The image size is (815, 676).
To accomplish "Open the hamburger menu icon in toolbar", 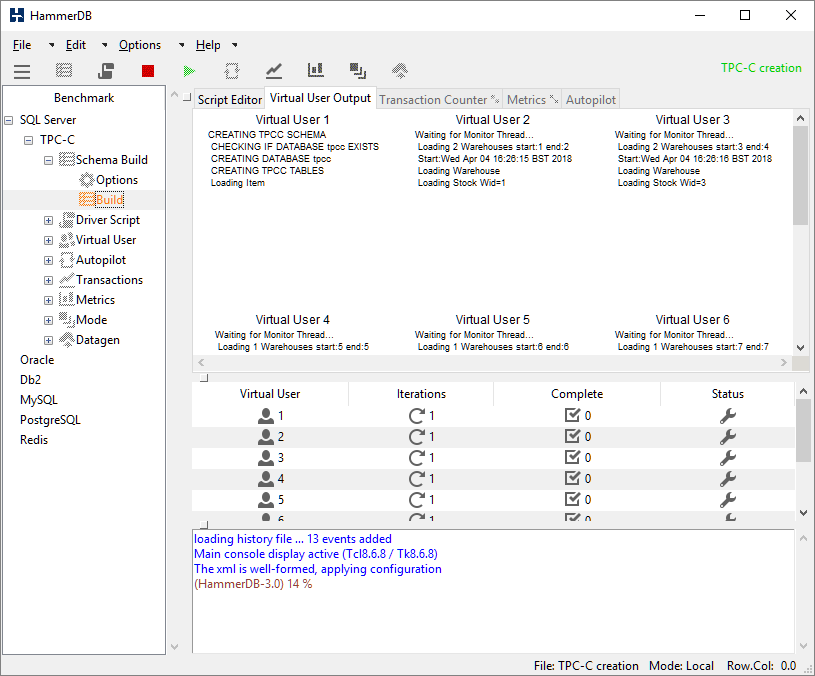I will 22,71.
